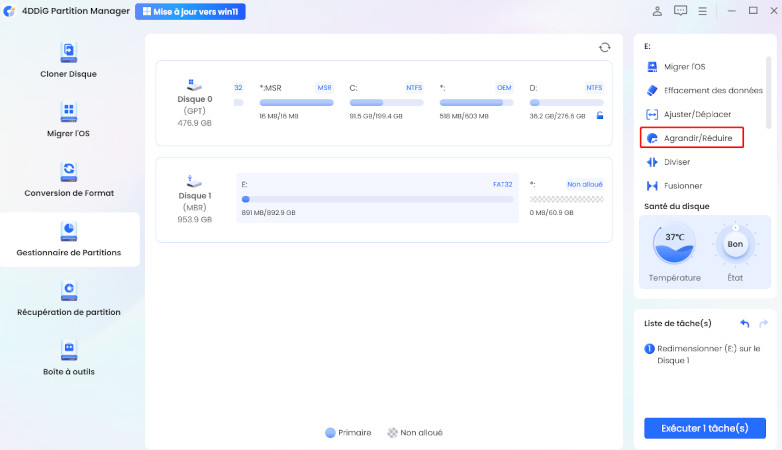Click the user account icon
The image size is (782, 450).
coord(657,12)
